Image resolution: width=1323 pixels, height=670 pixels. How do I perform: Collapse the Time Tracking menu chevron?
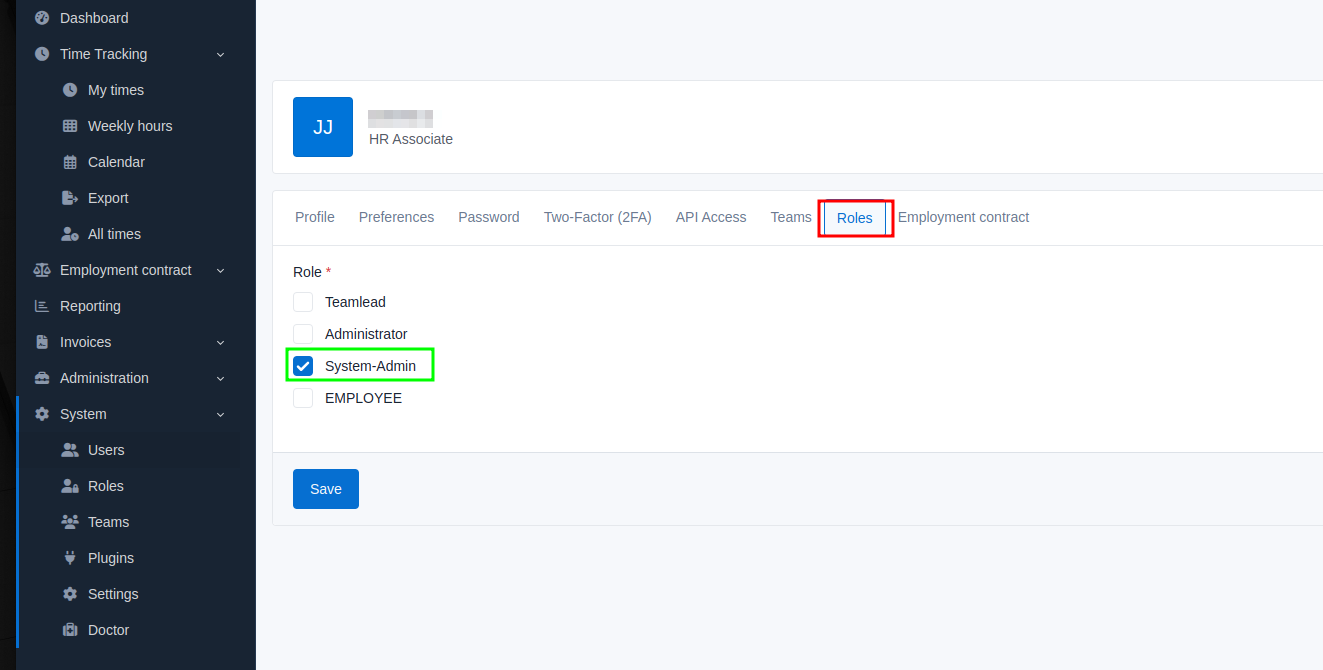coord(221,54)
